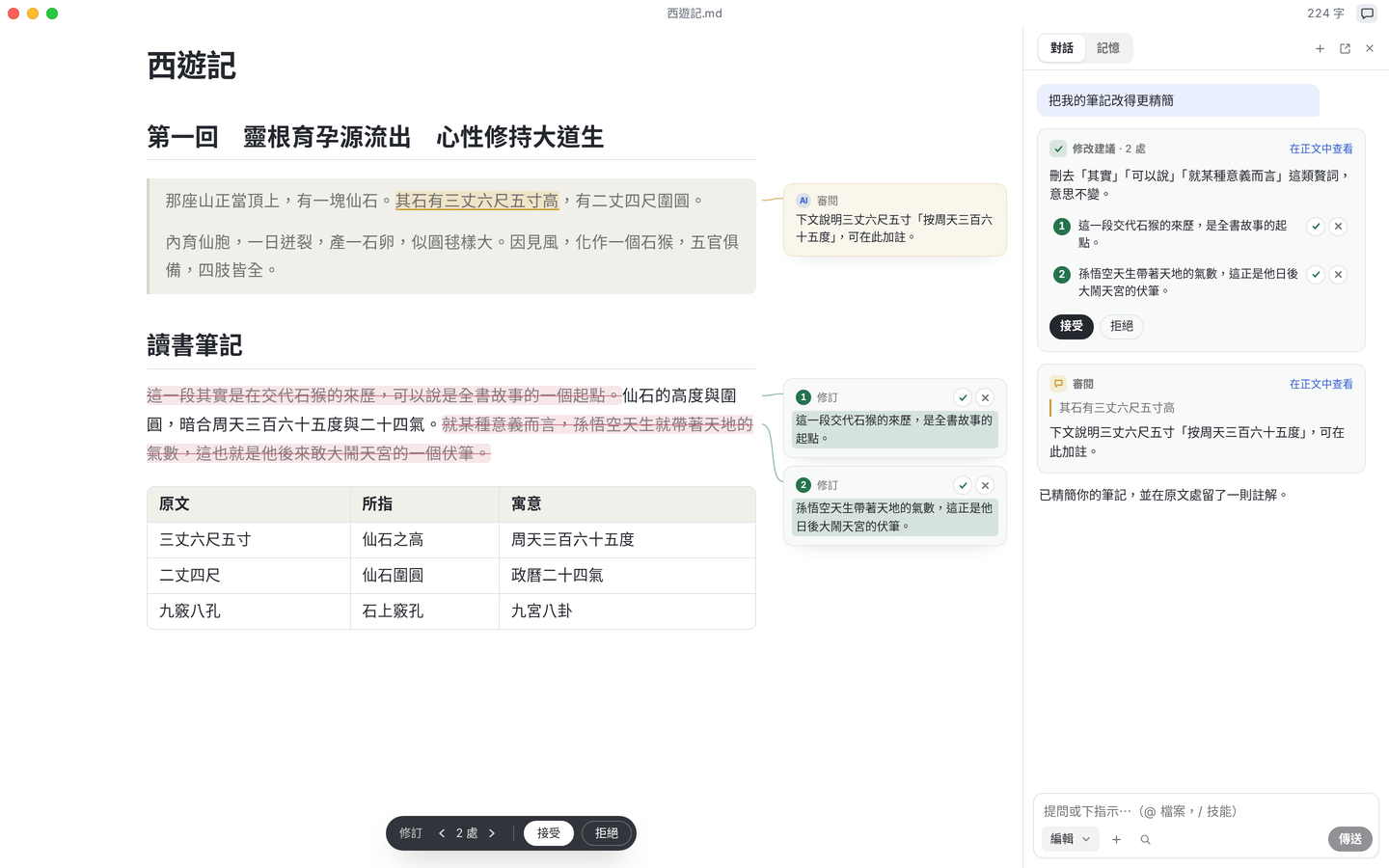The width and height of the screenshot is (1389, 868).
Task: Start a new conversation with plus icon
Action: (x=1320, y=48)
